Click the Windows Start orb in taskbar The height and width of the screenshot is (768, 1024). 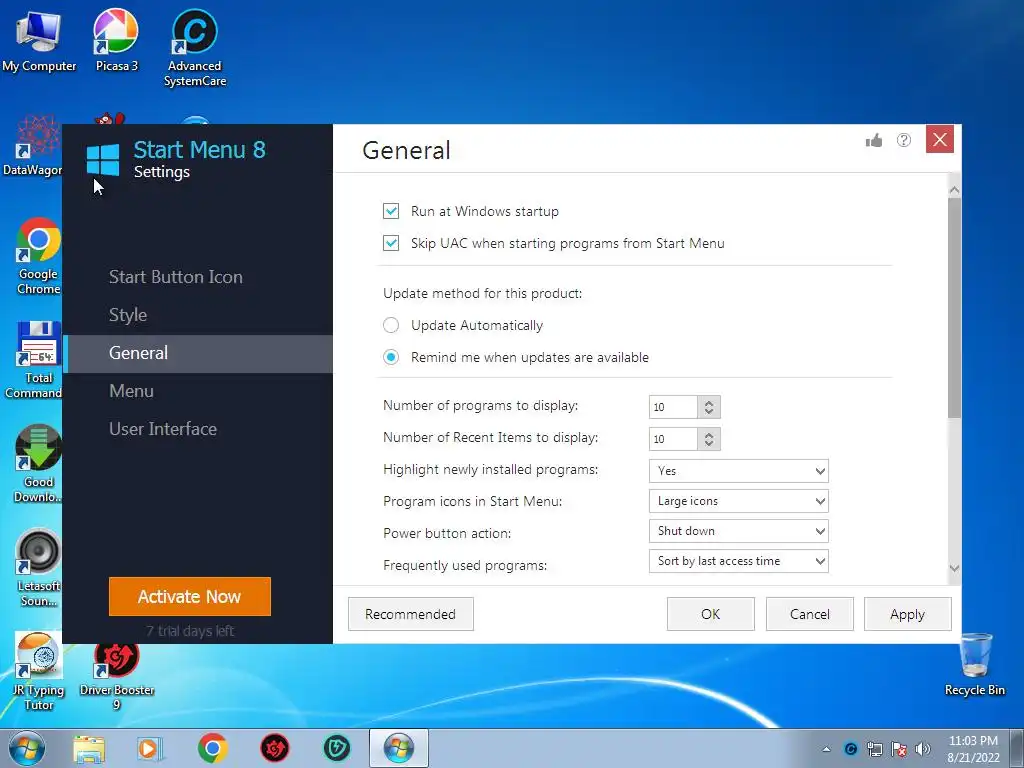[x=27, y=748]
